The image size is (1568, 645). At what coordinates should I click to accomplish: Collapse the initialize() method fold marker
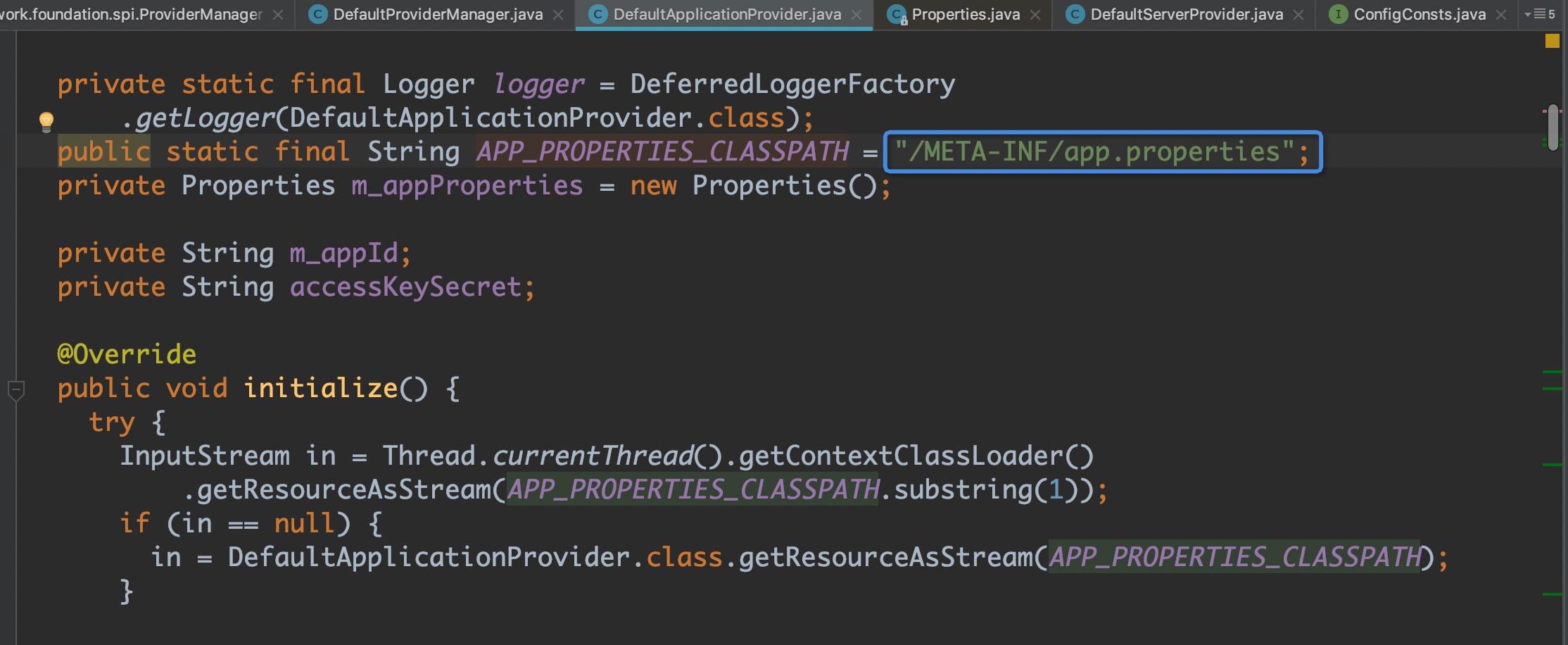point(16,389)
